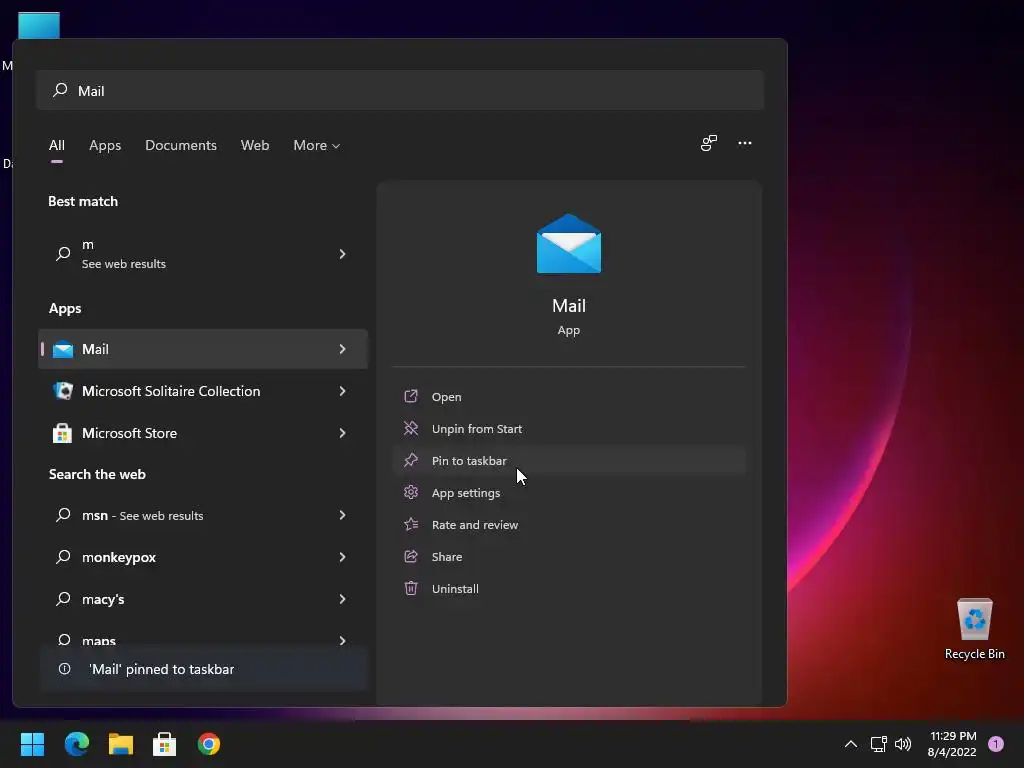Open Windows Start button on taskbar
1024x768 pixels.
[32, 744]
